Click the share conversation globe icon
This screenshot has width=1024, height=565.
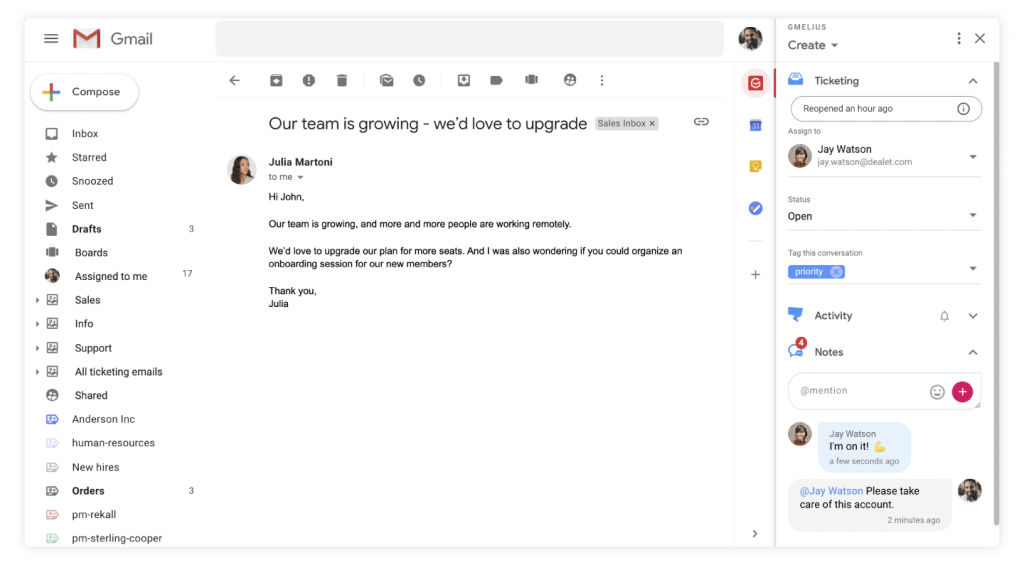point(570,80)
